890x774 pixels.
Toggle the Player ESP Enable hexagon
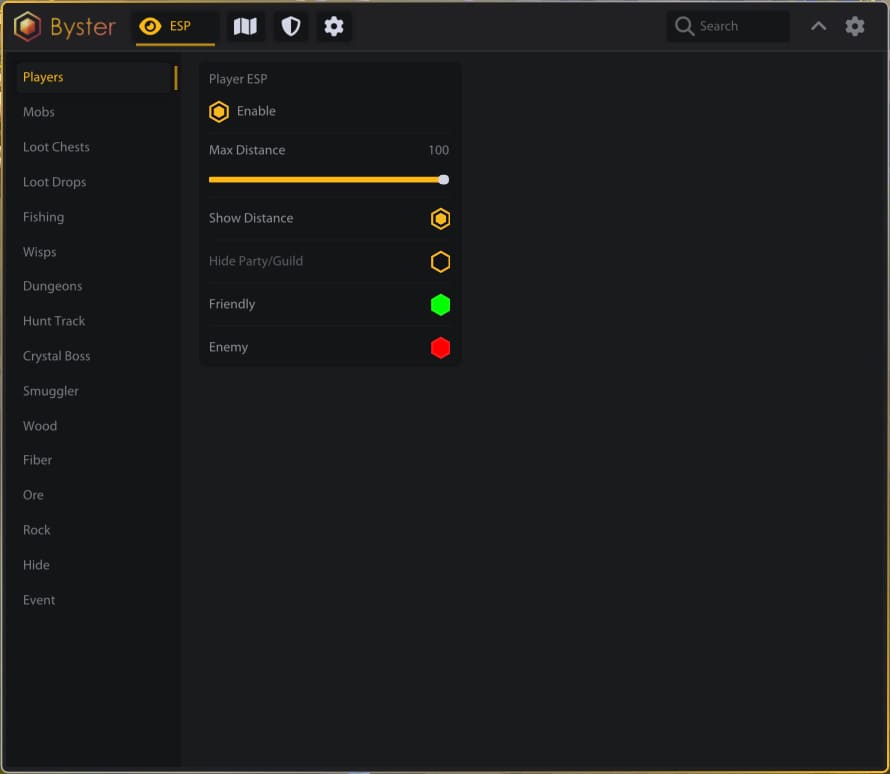click(219, 112)
